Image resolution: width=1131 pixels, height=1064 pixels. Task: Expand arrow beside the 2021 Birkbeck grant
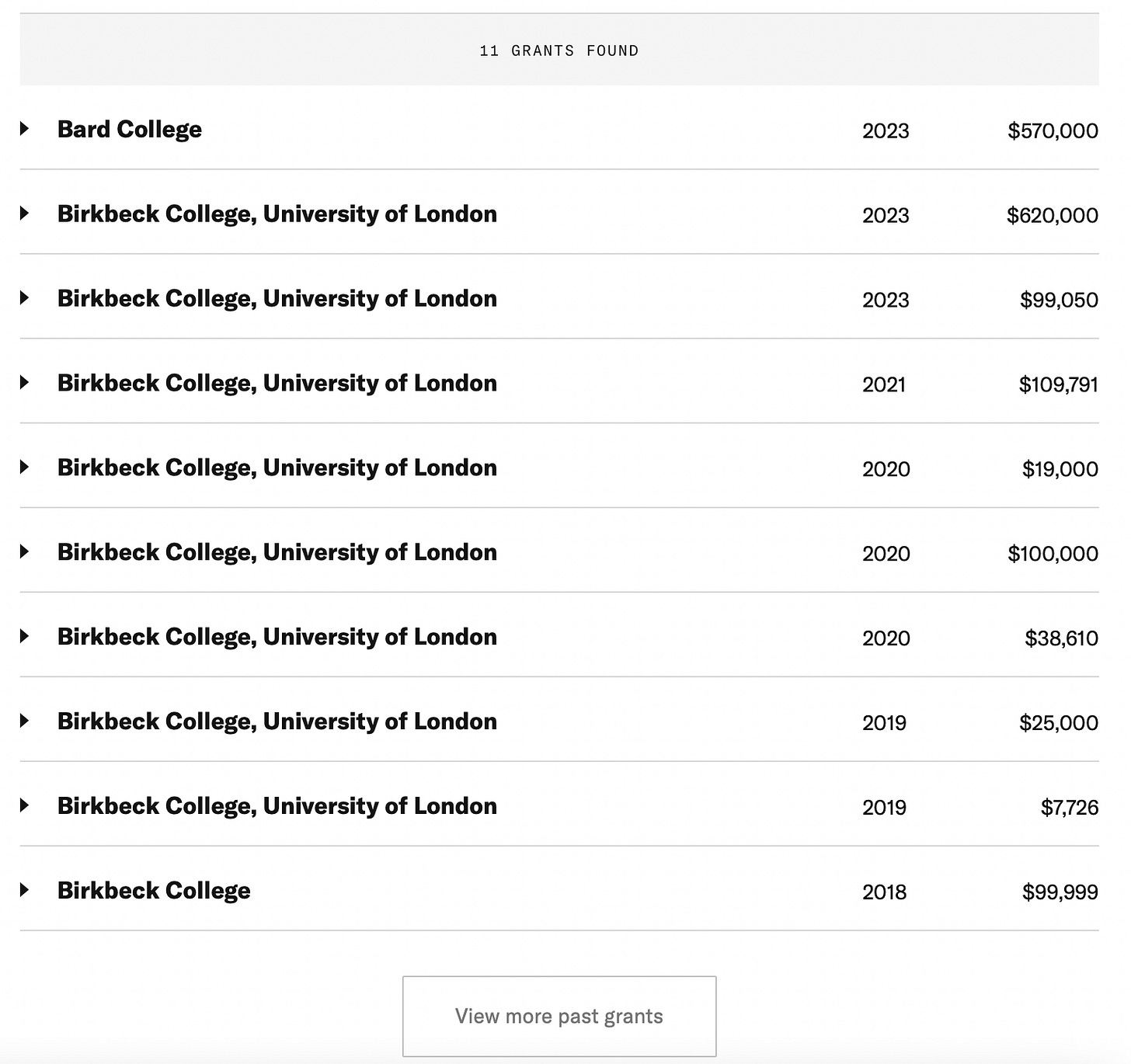(x=25, y=383)
